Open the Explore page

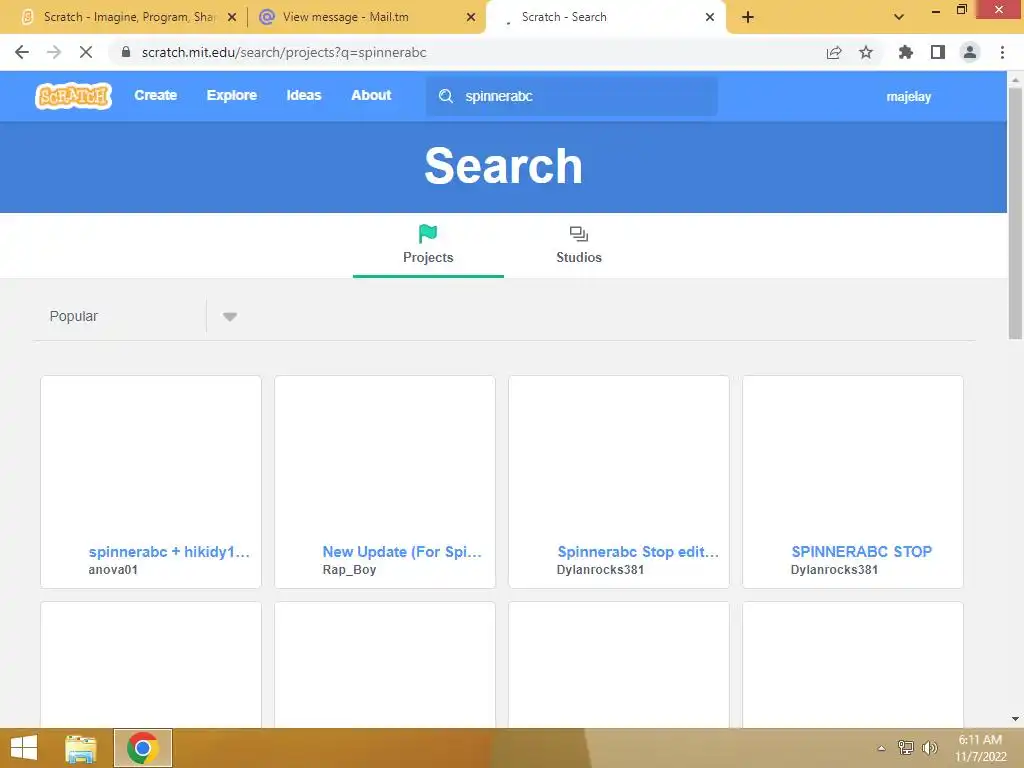click(232, 95)
